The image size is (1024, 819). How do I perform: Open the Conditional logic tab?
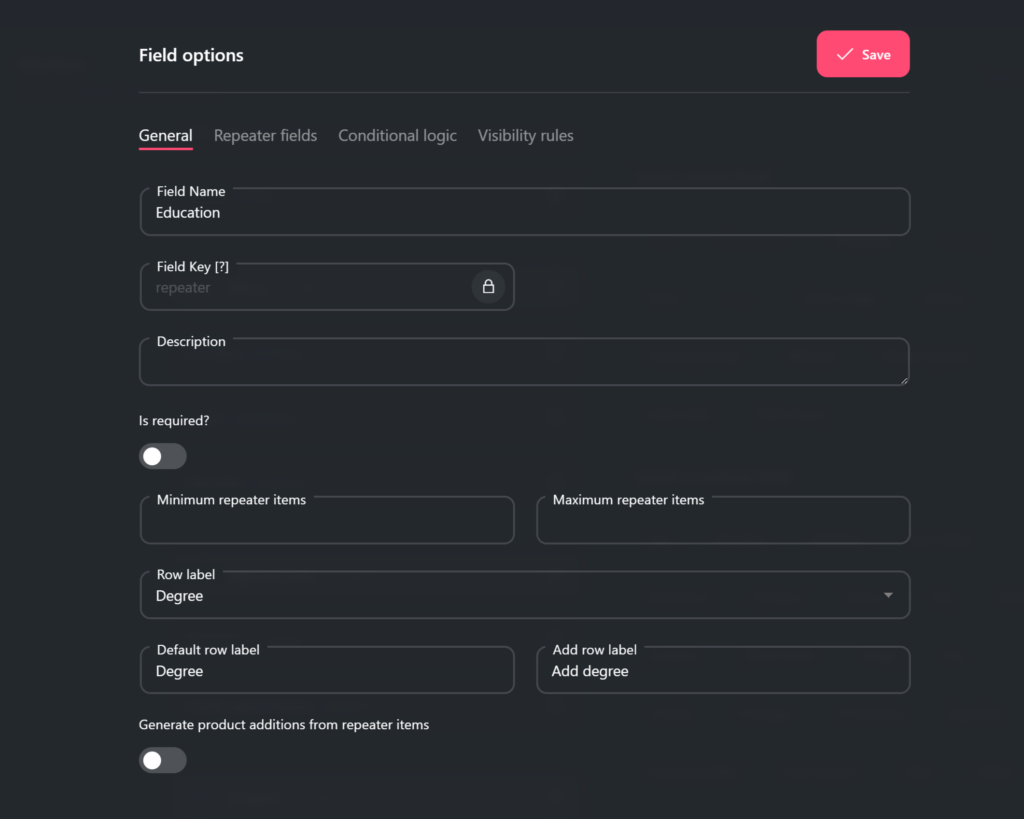pos(397,136)
